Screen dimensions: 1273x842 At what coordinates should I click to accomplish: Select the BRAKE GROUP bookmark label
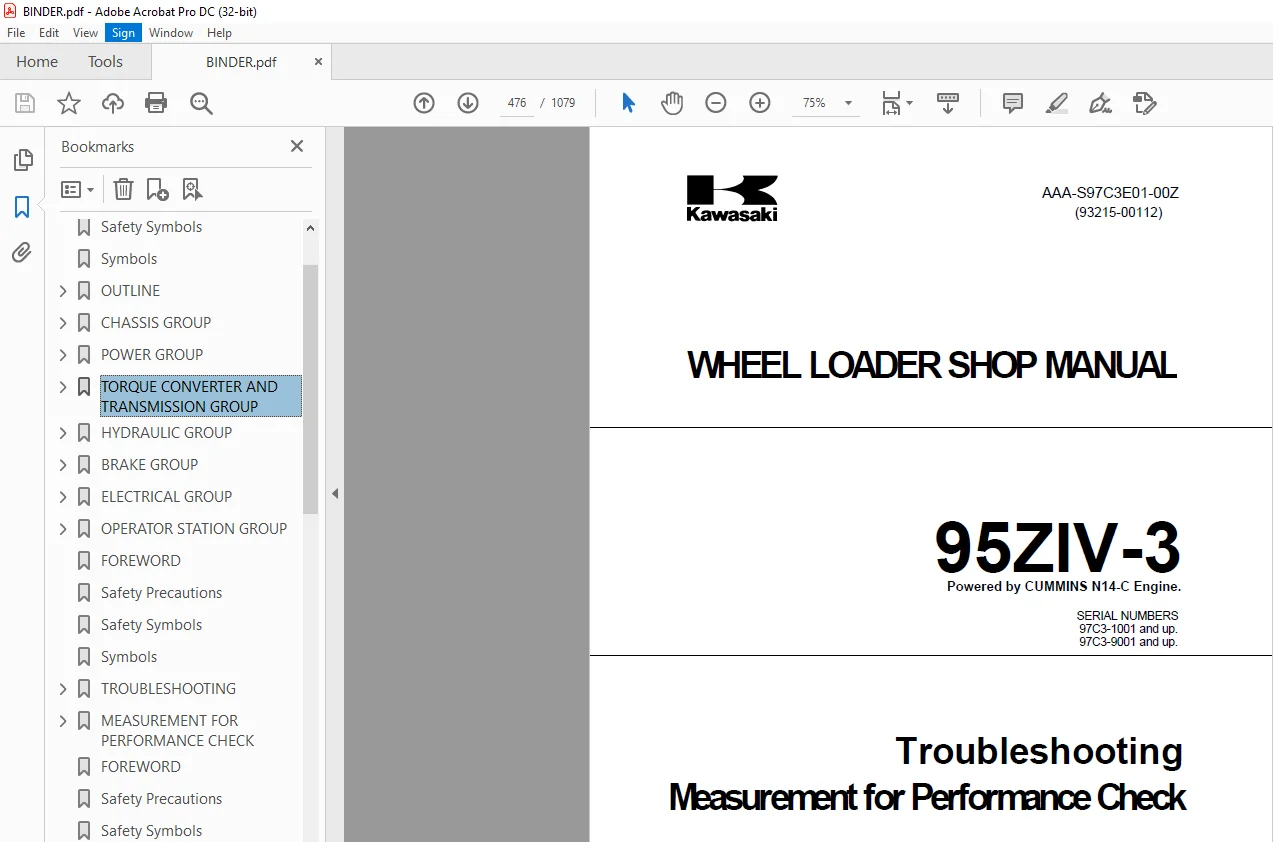[149, 465]
